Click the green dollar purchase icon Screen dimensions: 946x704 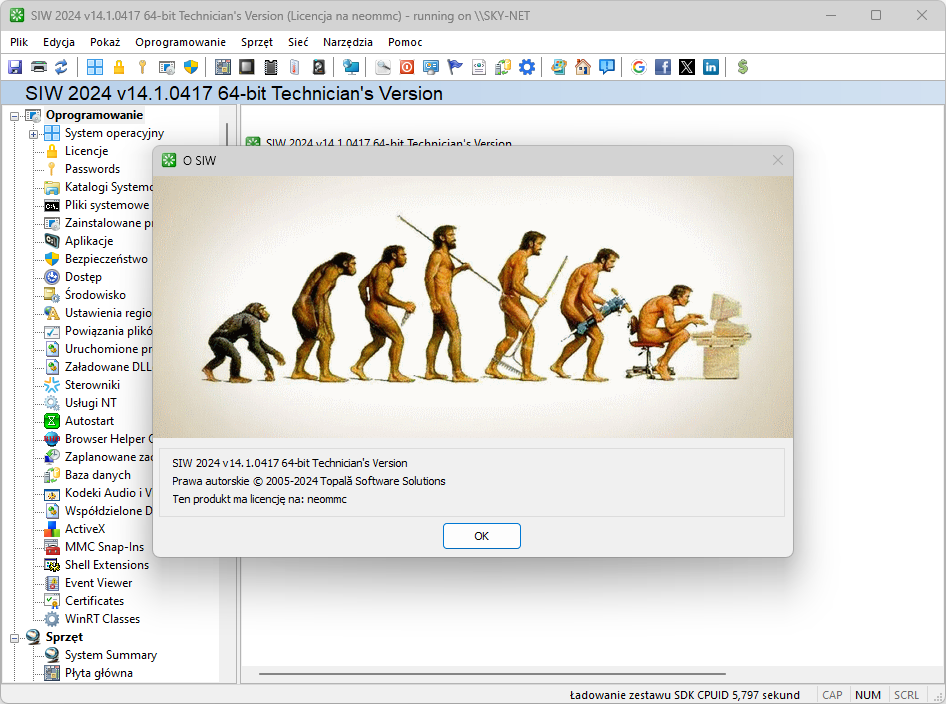coord(743,67)
